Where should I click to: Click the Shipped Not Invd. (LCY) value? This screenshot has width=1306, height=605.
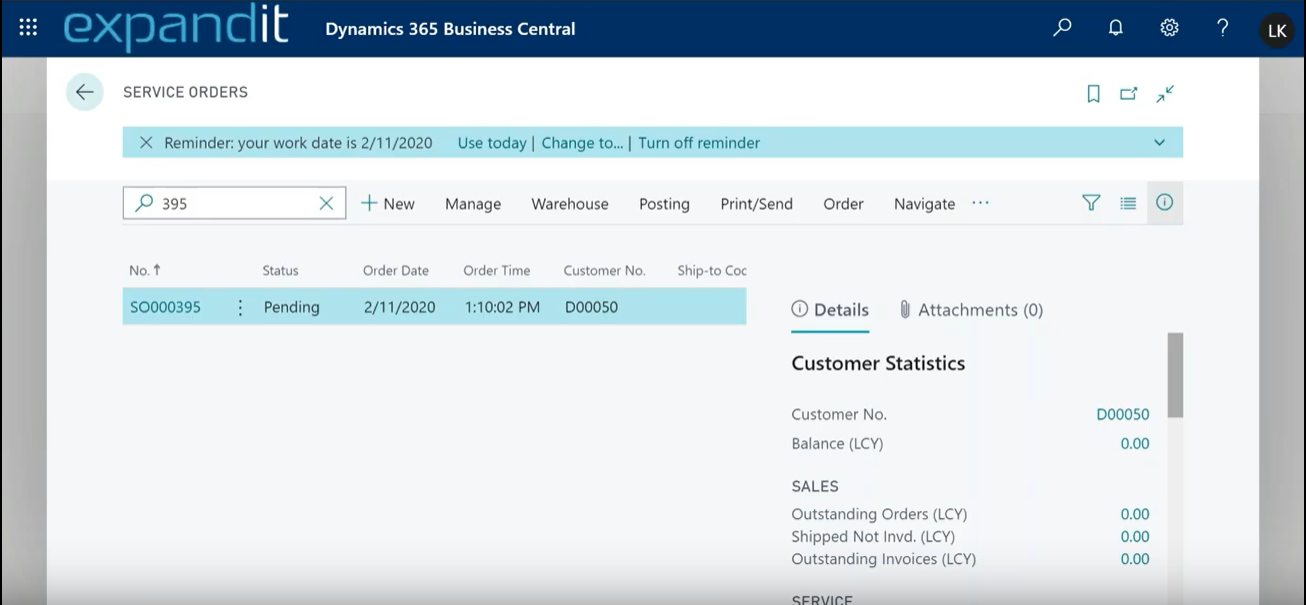pyautogui.click(x=1135, y=537)
